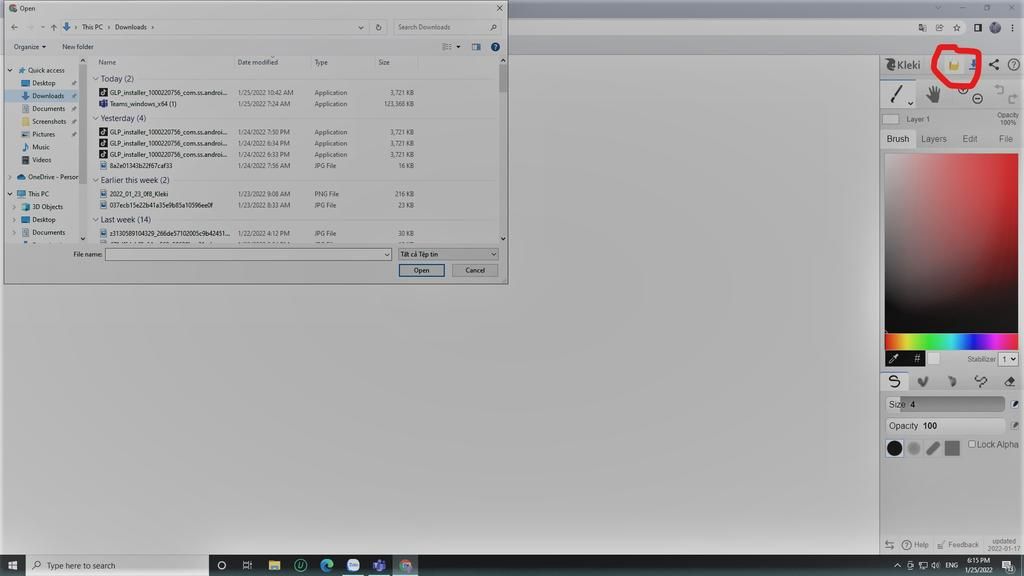Select the sketchy brush type

[x=952, y=381]
